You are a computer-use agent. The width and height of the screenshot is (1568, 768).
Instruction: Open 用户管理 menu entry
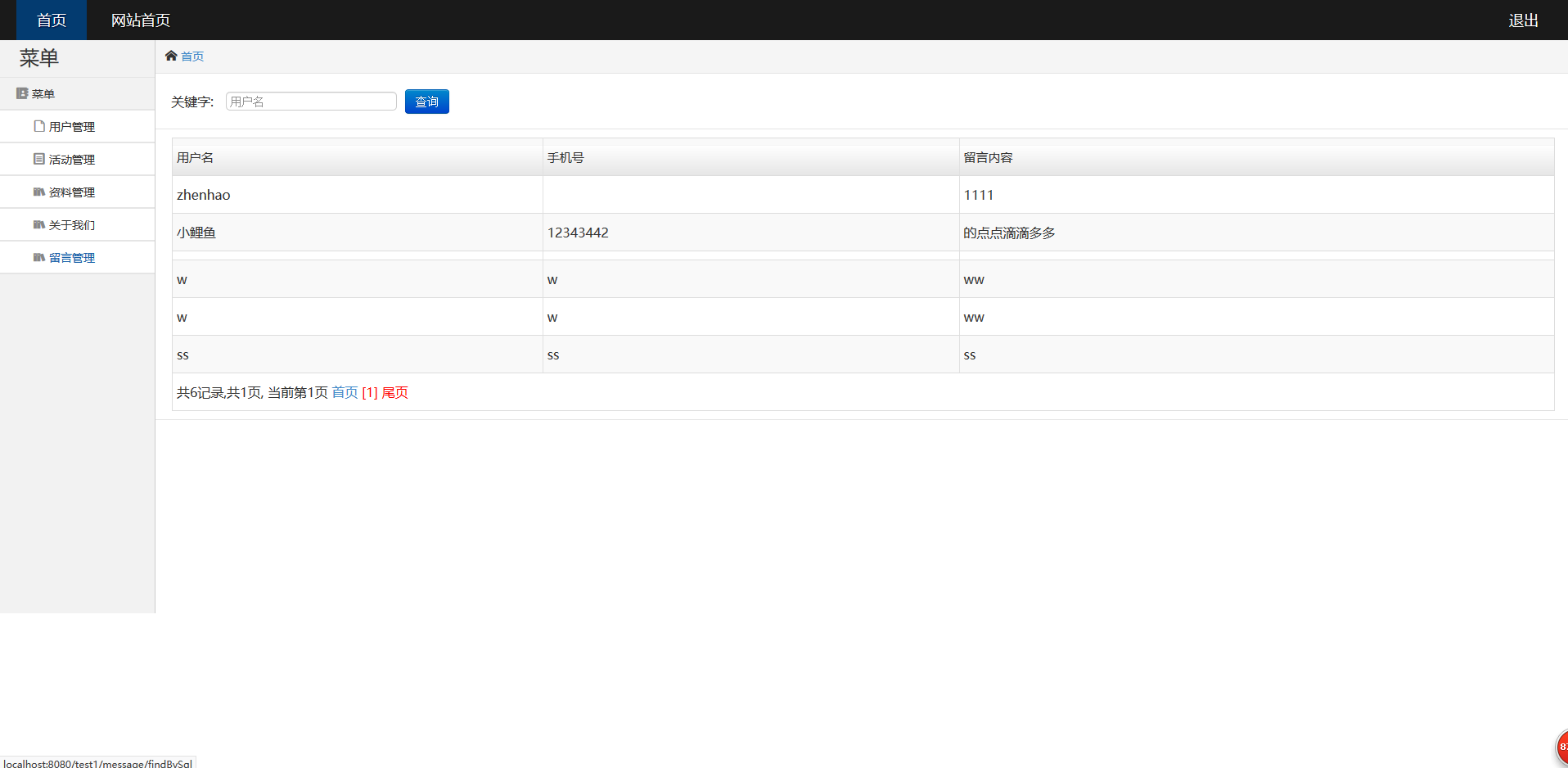[x=77, y=127]
